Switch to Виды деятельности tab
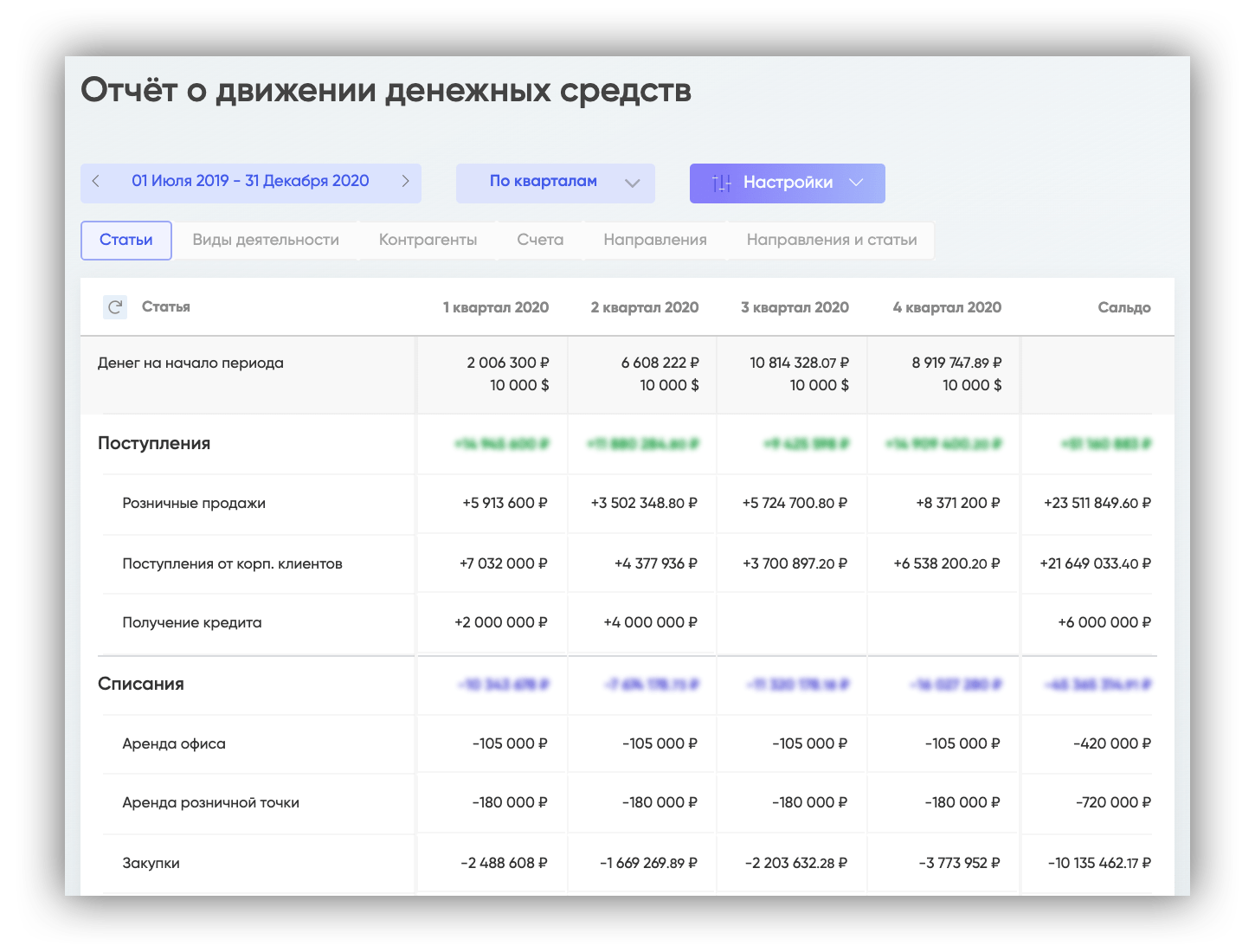This screenshot has width=1255, height=952. click(x=266, y=241)
